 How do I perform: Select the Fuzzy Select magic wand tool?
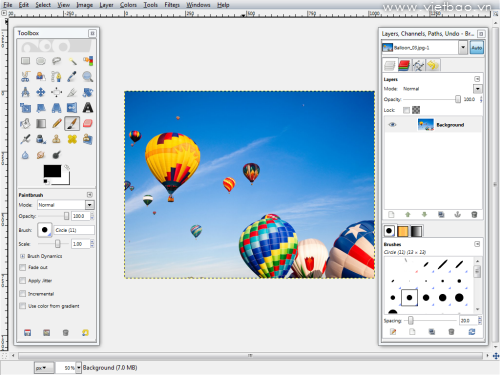point(72,61)
